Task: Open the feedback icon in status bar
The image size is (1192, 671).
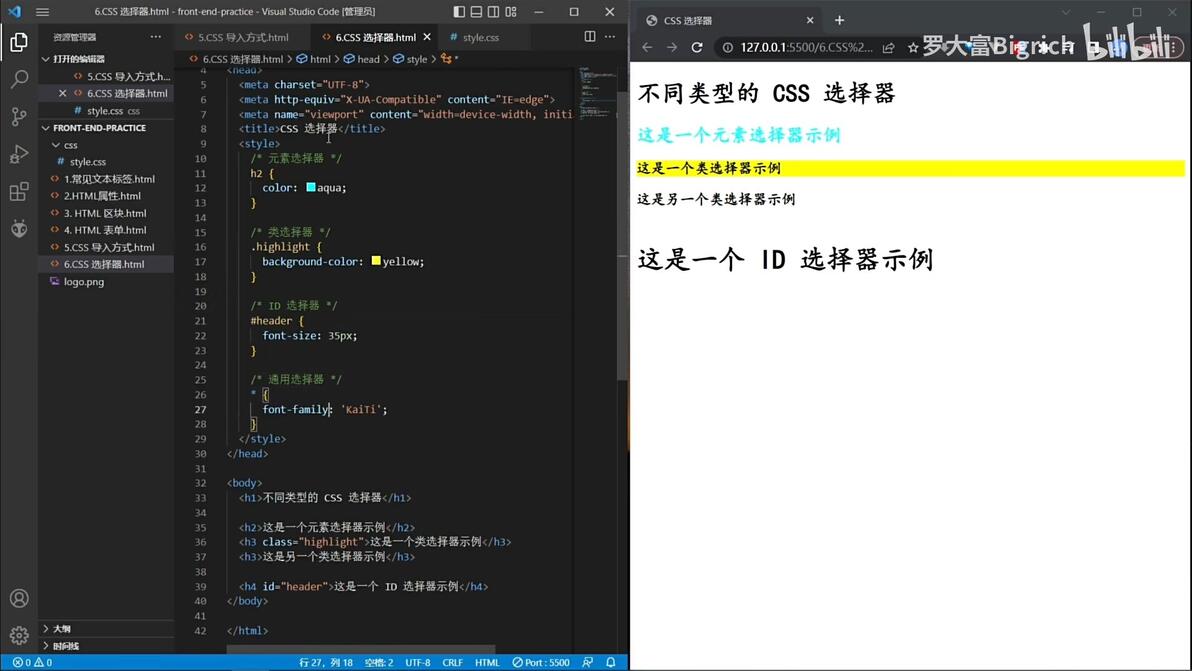Action: click(588, 663)
